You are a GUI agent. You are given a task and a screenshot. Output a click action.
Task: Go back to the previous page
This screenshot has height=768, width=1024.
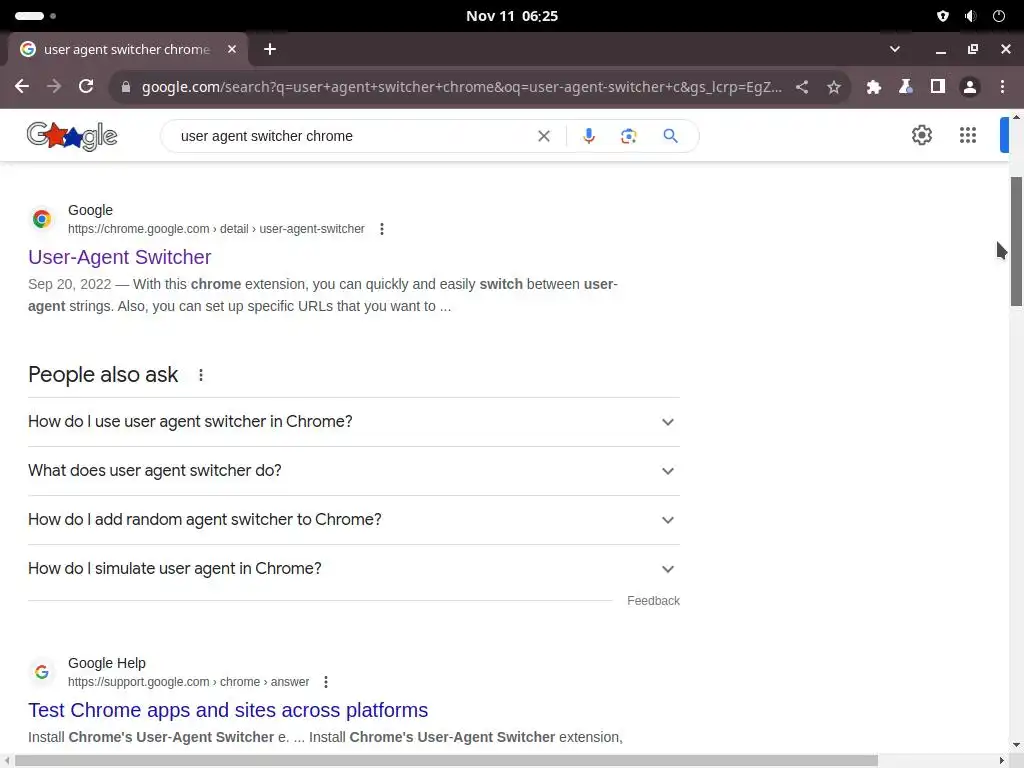(22, 86)
